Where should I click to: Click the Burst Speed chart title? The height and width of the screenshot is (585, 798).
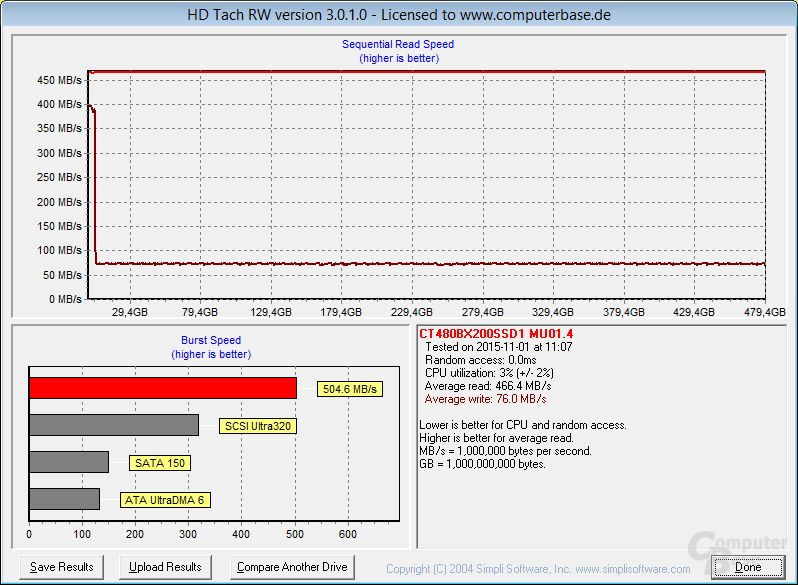(211, 340)
